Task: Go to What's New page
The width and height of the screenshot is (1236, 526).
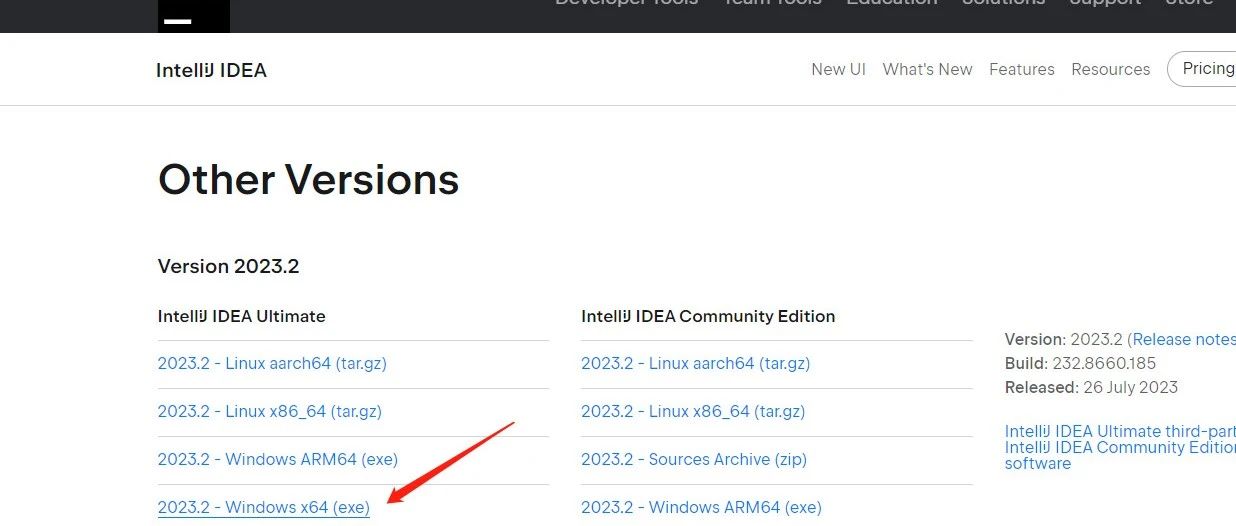Action: coord(927,69)
